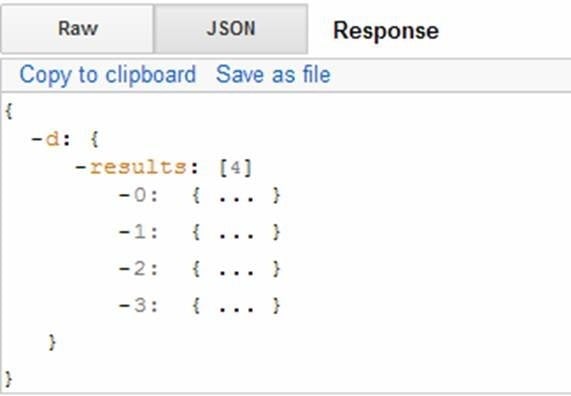
Task: Click the opening root brace
Action: coord(9,111)
